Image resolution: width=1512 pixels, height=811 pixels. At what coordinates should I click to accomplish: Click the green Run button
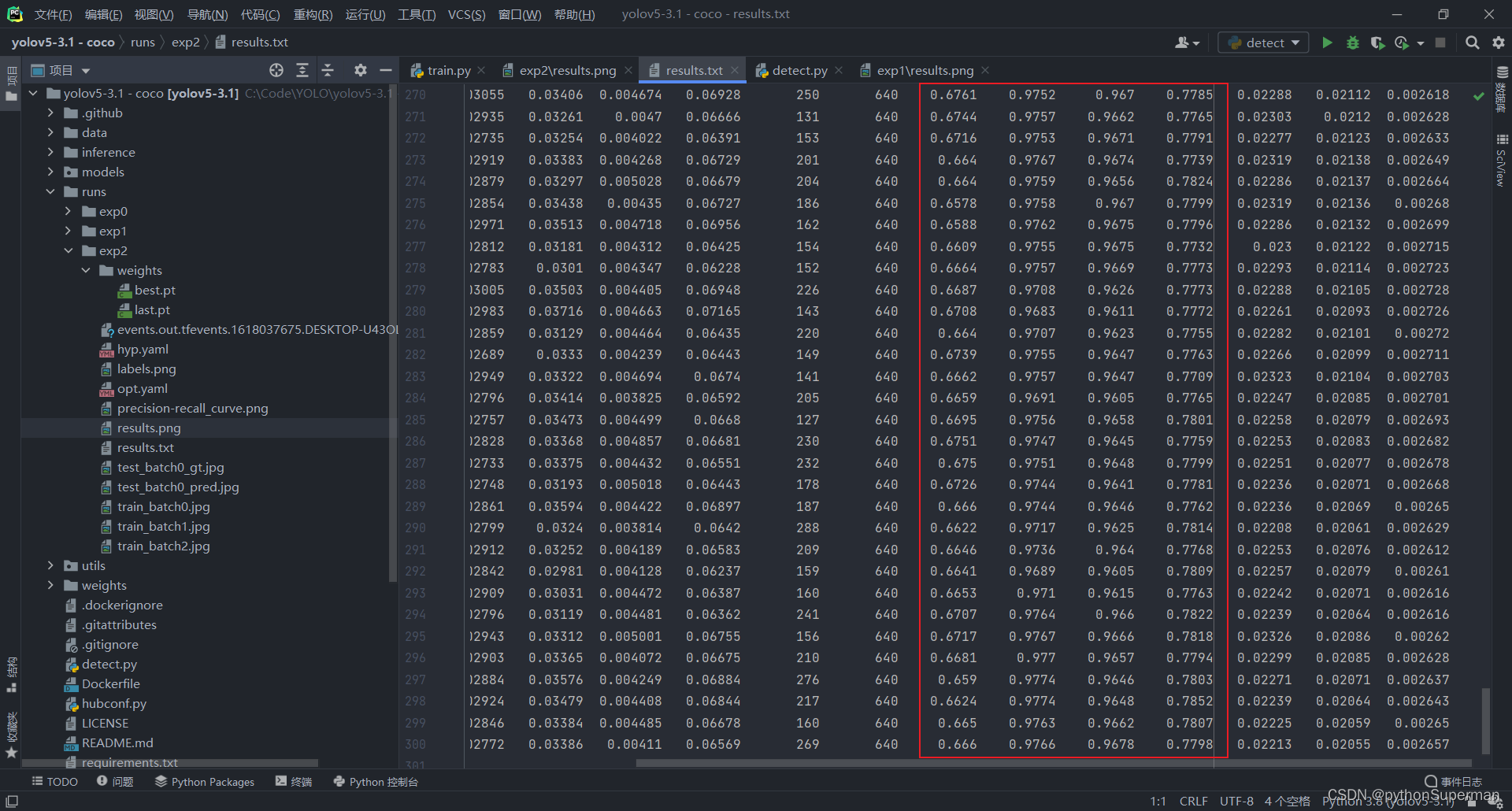click(1328, 43)
